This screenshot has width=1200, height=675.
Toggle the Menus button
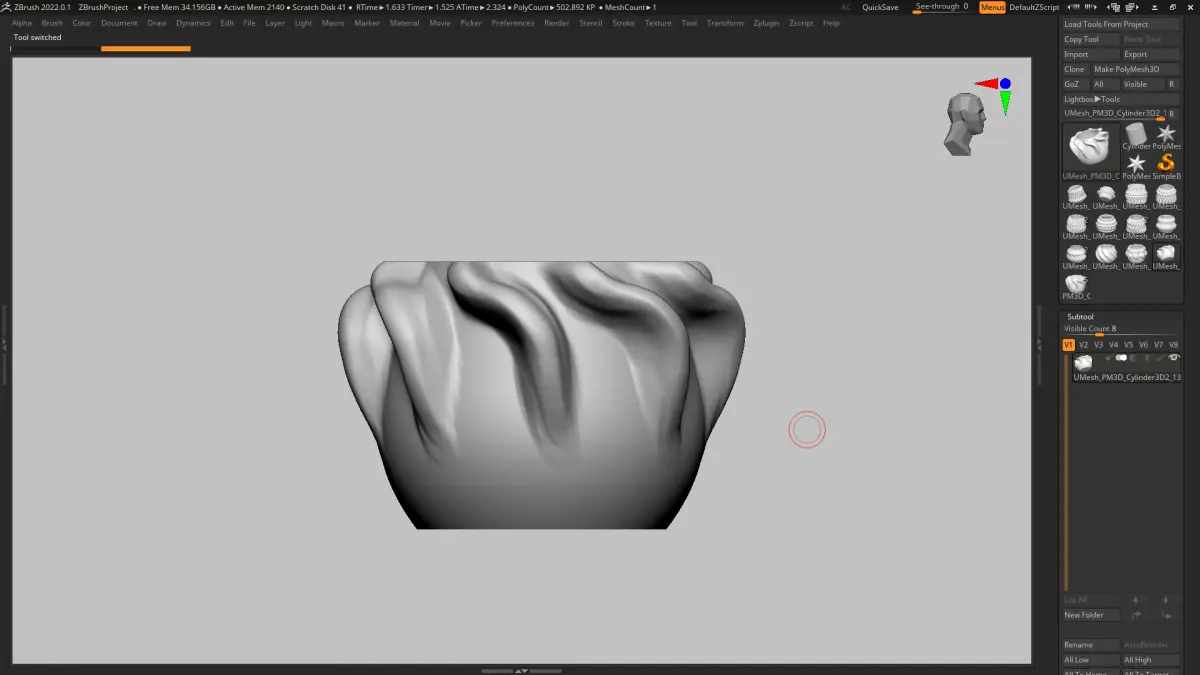(x=992, y=7)
